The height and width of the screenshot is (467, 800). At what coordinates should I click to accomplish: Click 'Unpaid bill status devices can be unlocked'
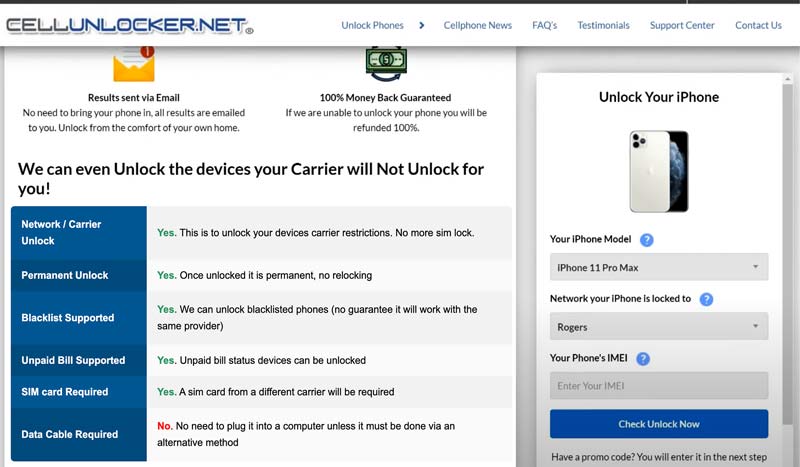[x=272, y=360]
